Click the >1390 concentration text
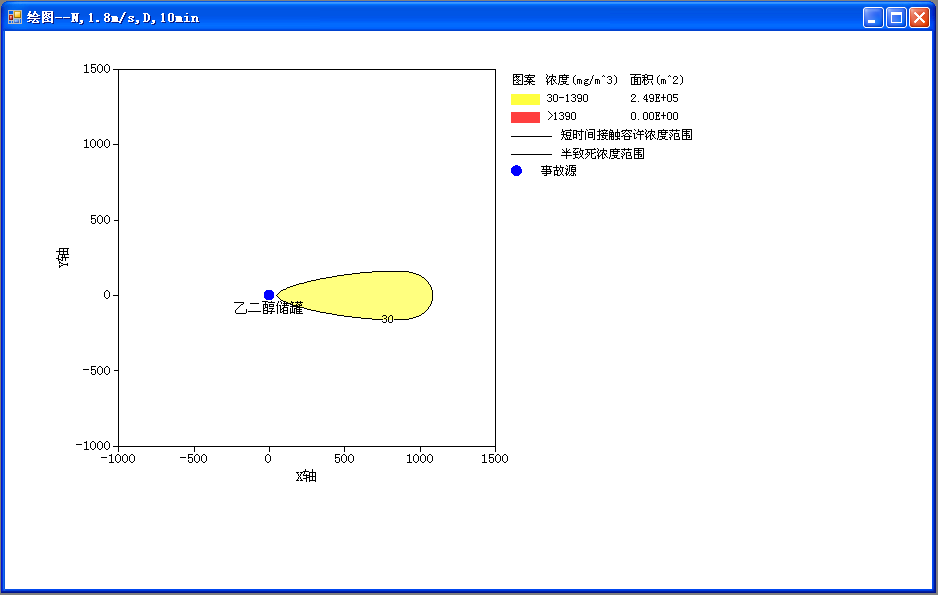 pyautogui.click(x=562, y=116)
